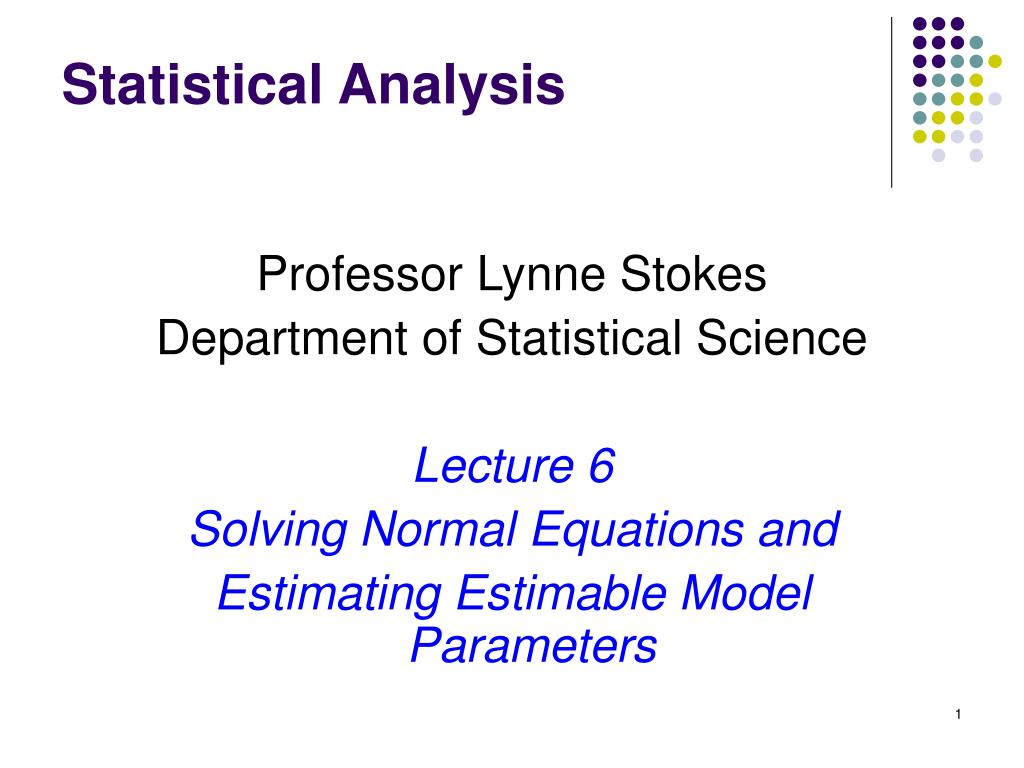Click "Department of Statistical Science" text

[512, 338]
